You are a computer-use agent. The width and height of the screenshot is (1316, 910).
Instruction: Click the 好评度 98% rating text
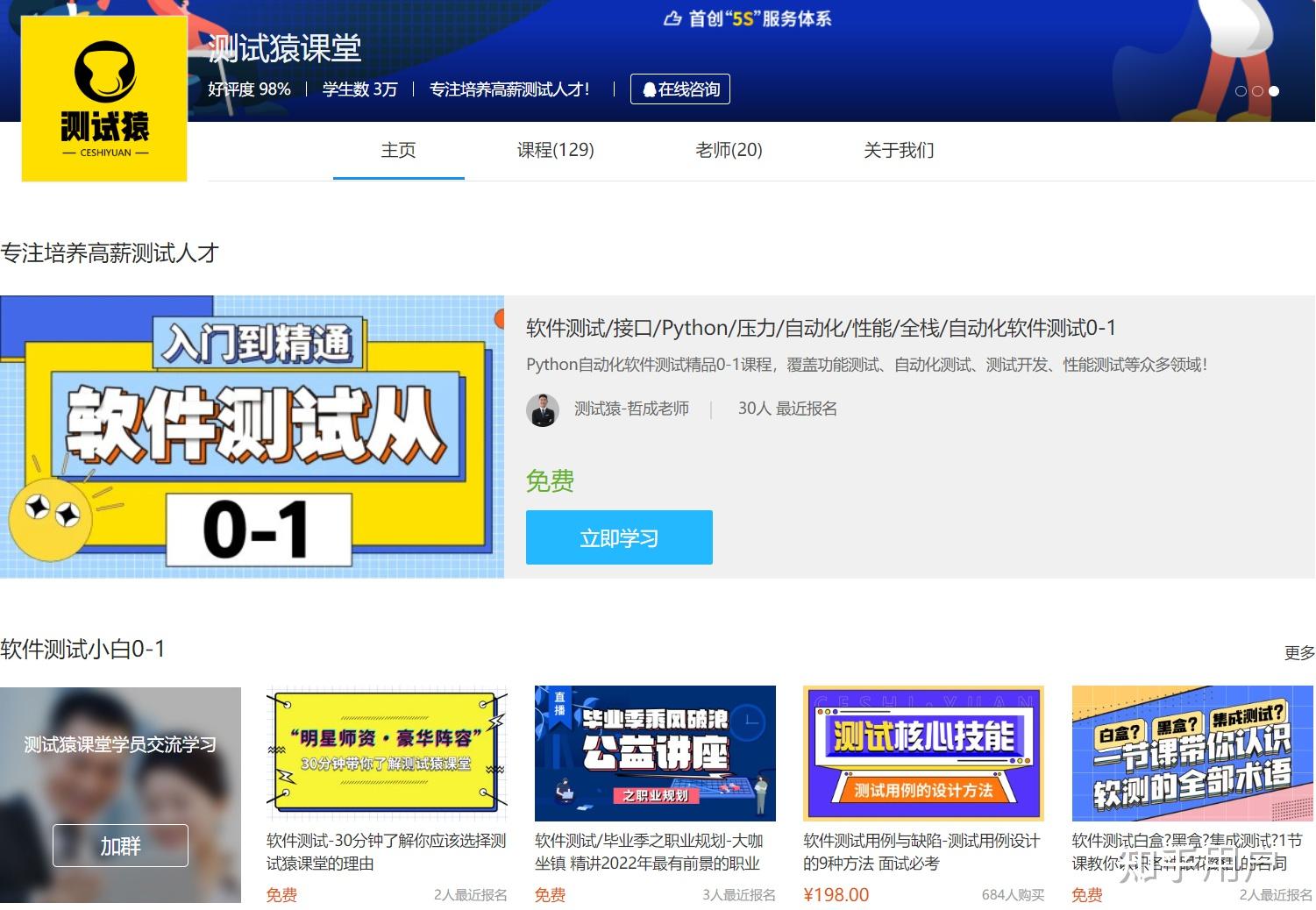(x=249, y=89)
